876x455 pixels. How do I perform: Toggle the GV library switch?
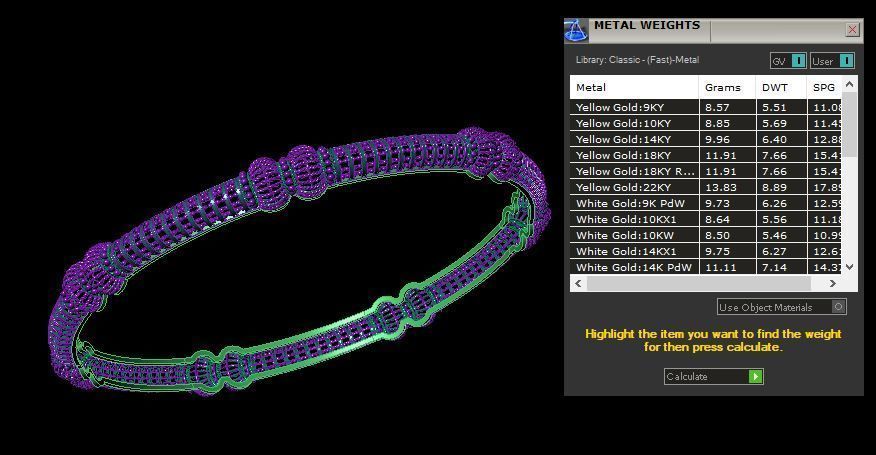[x=788, y=60]
